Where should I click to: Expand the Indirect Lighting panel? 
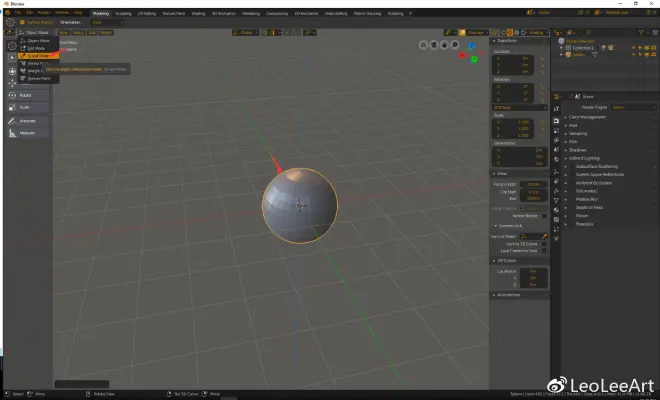(x=582, y=158)
